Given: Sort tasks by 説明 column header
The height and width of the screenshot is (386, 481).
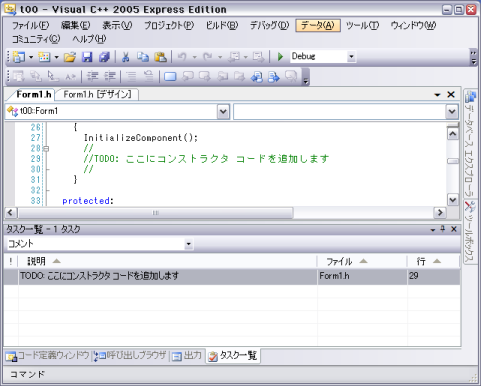Looking at the screenshot, I should pos(167,261).
